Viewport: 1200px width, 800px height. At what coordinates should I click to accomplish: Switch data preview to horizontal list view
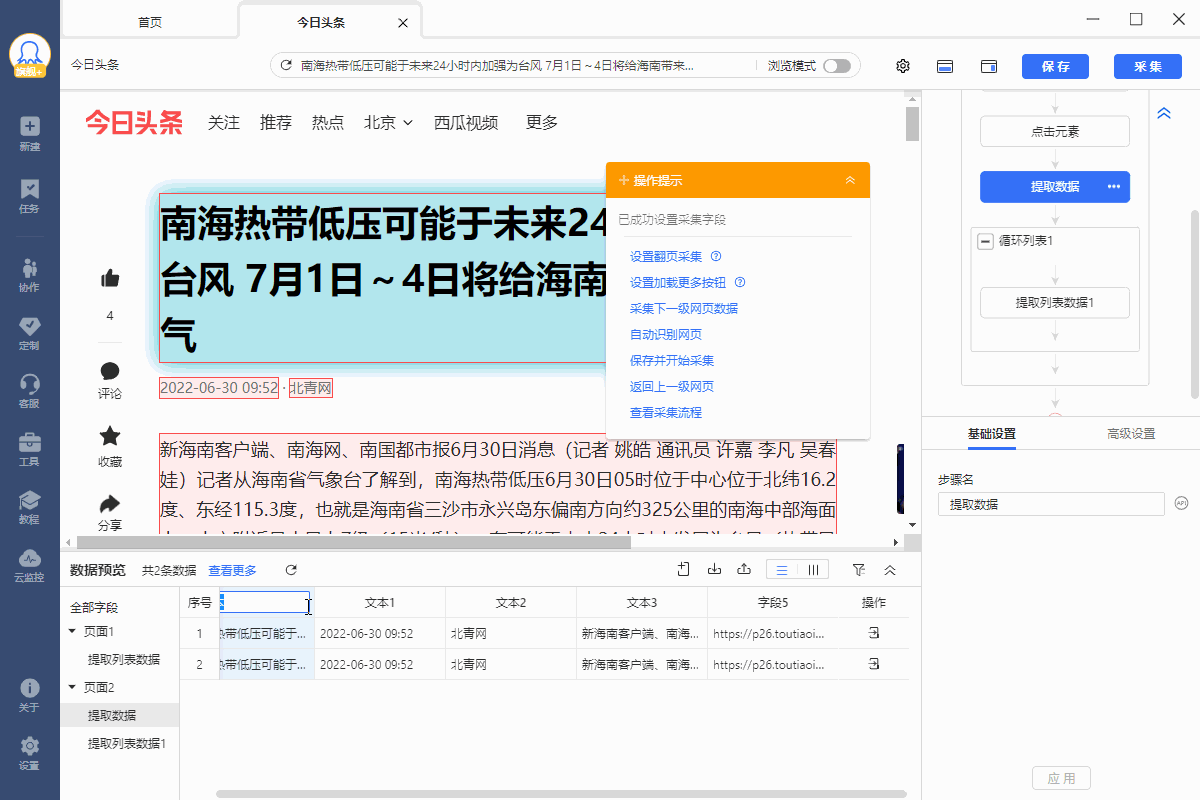tap(782, 570)
